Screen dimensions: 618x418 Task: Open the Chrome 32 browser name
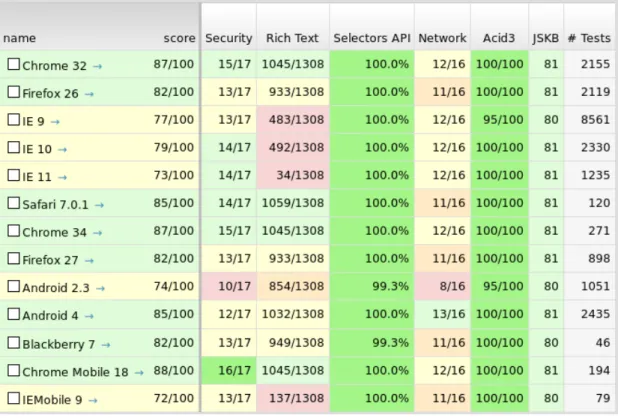(x=54, y=66)
